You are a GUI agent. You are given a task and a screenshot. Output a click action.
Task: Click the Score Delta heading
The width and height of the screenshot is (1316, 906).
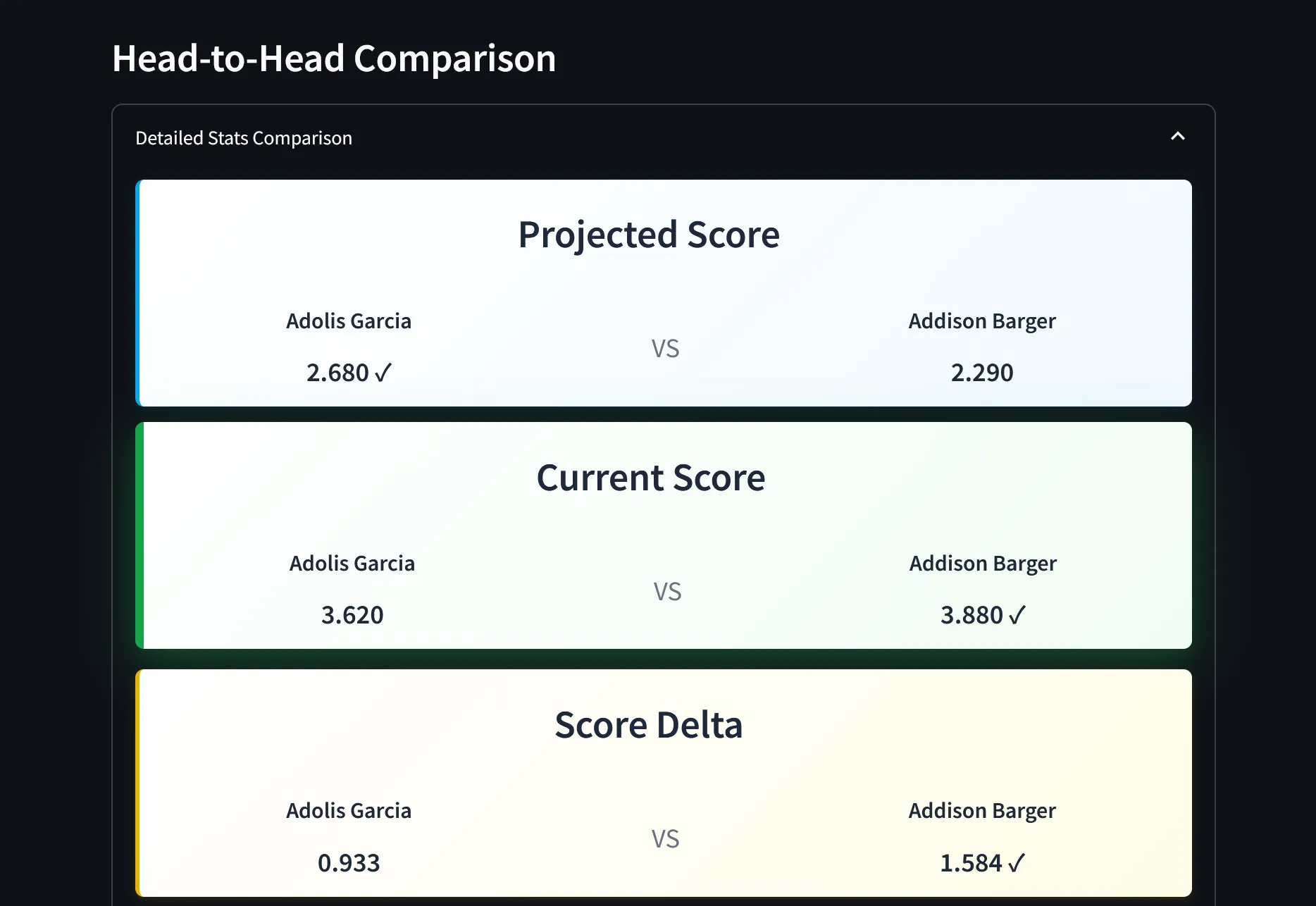coord(648,724)
